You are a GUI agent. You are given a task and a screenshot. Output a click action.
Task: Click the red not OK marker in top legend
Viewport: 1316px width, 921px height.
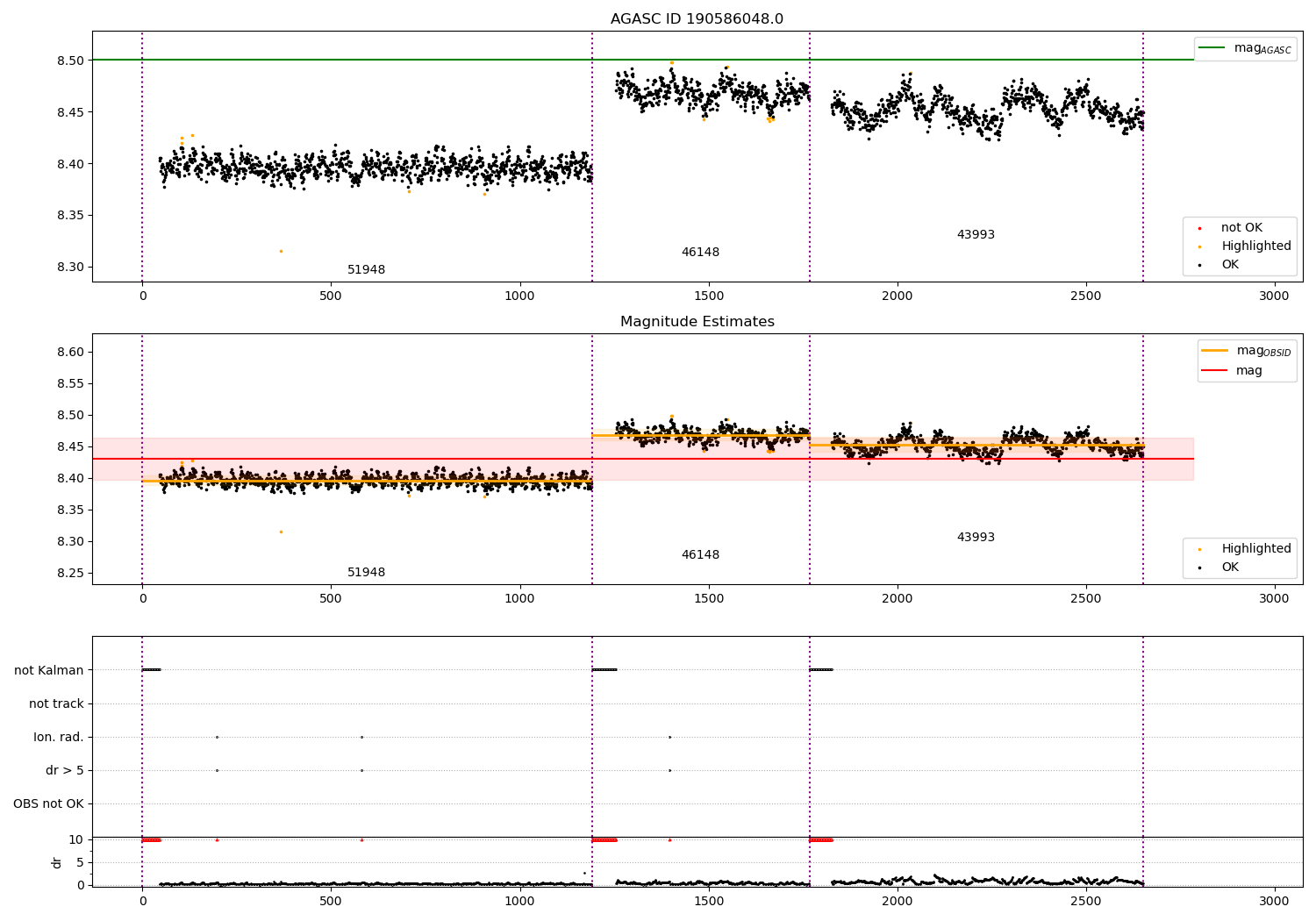(1199, 228)
